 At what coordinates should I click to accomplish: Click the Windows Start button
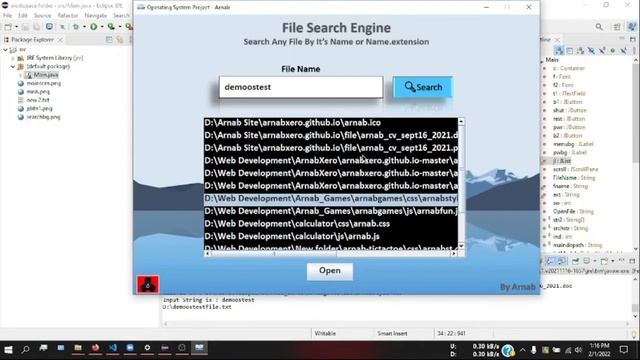click(8, 350)
